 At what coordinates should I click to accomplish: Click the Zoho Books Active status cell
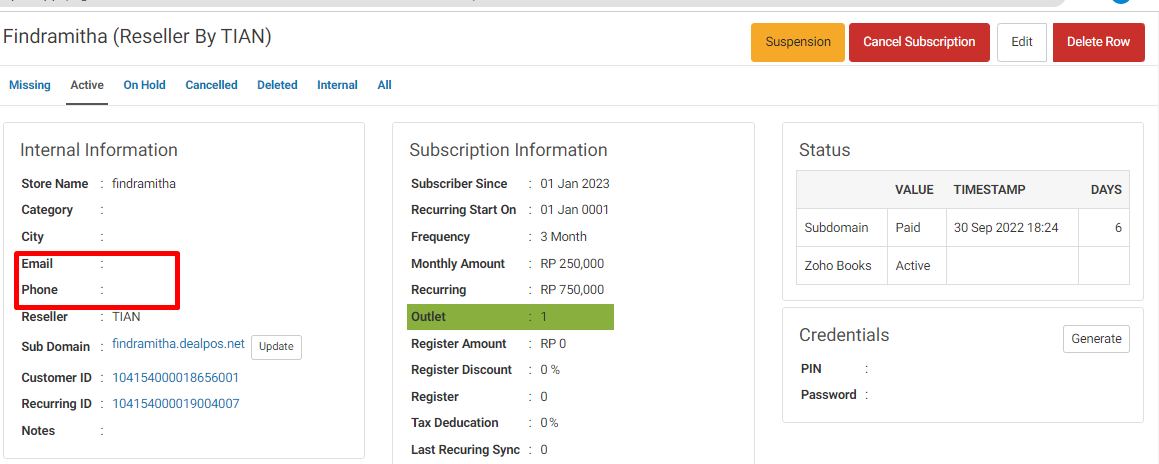pyautogui.click(x=917, y=265)
